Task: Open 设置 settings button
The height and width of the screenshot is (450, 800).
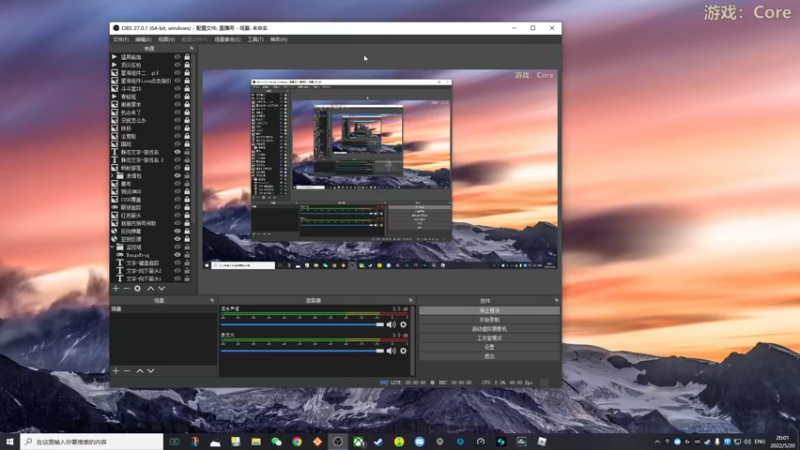Action: (x=489, y=347)
